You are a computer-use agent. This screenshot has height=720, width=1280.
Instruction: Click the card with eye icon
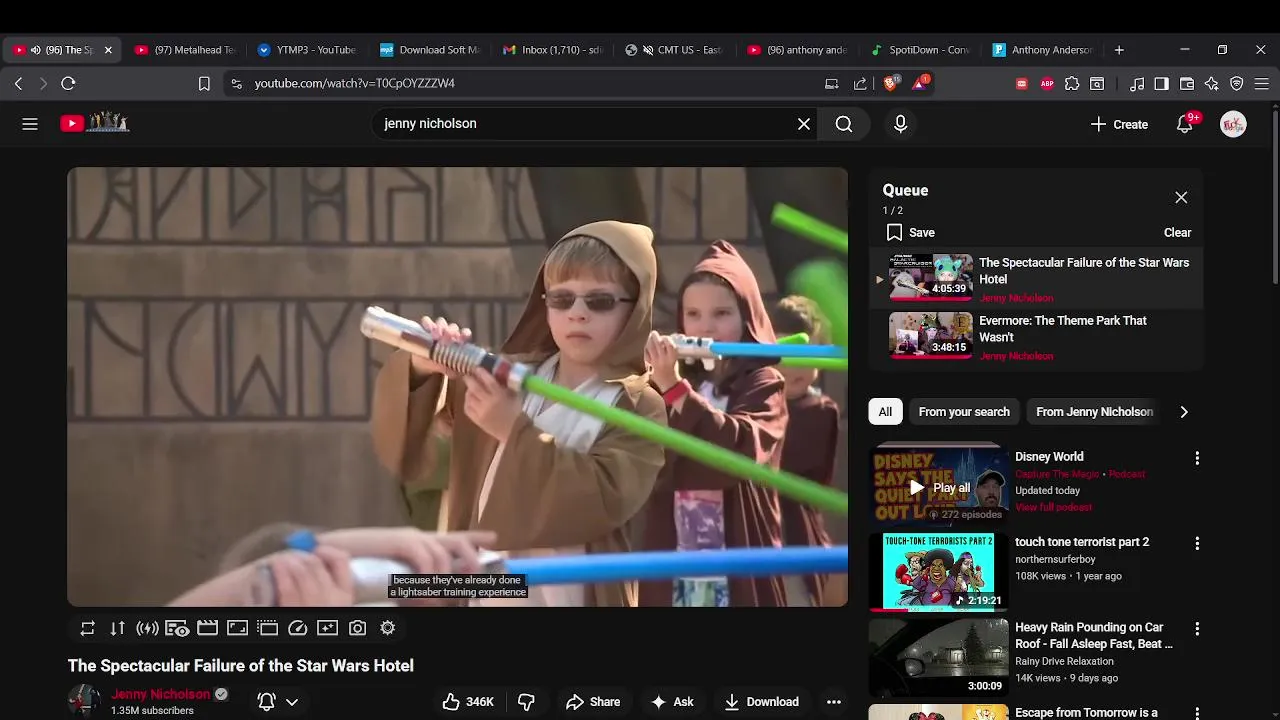(177, 628)
